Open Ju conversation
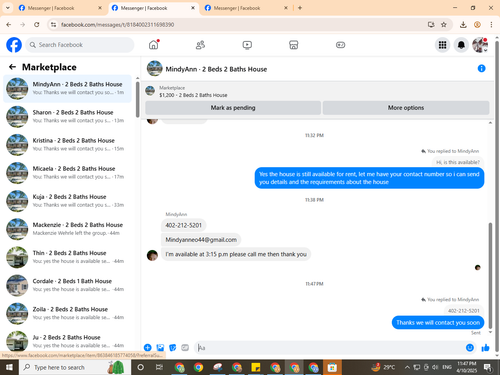 pyautogui.click(x=67, y=341)
